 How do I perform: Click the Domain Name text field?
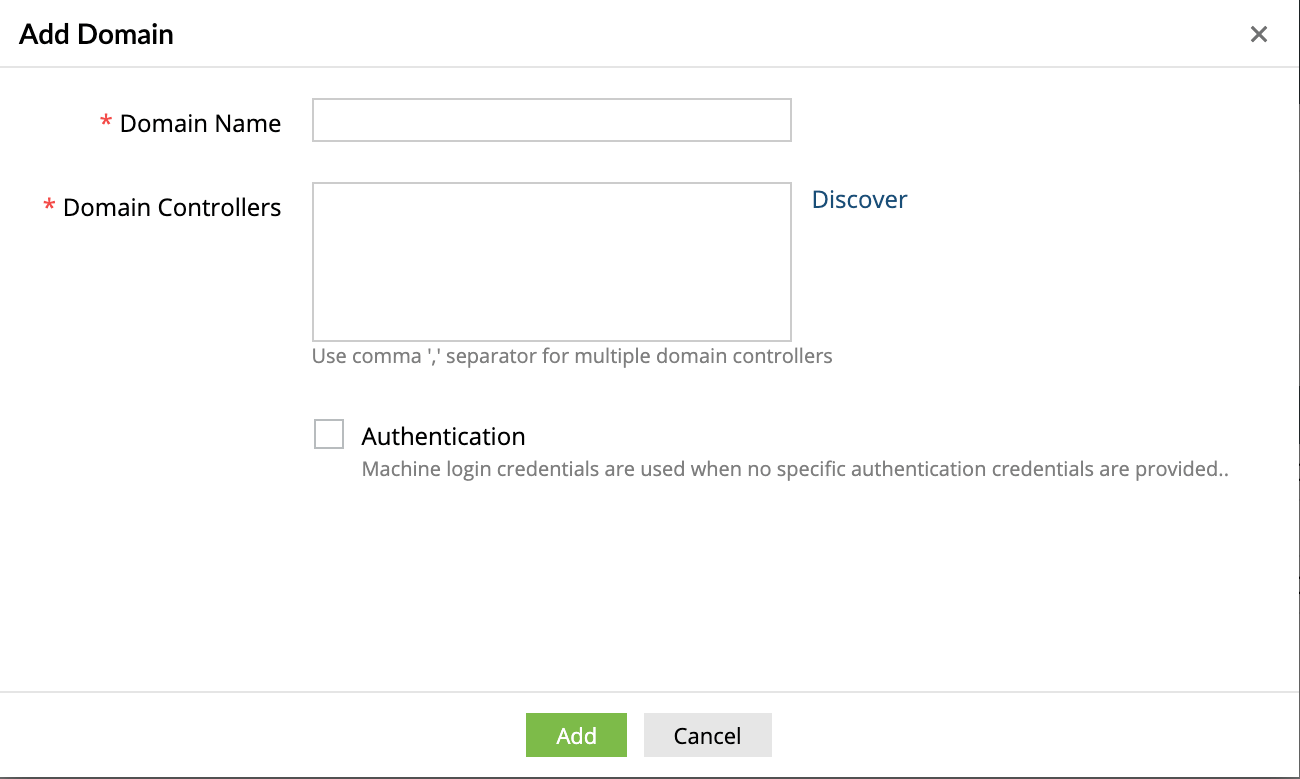(551, 120)
